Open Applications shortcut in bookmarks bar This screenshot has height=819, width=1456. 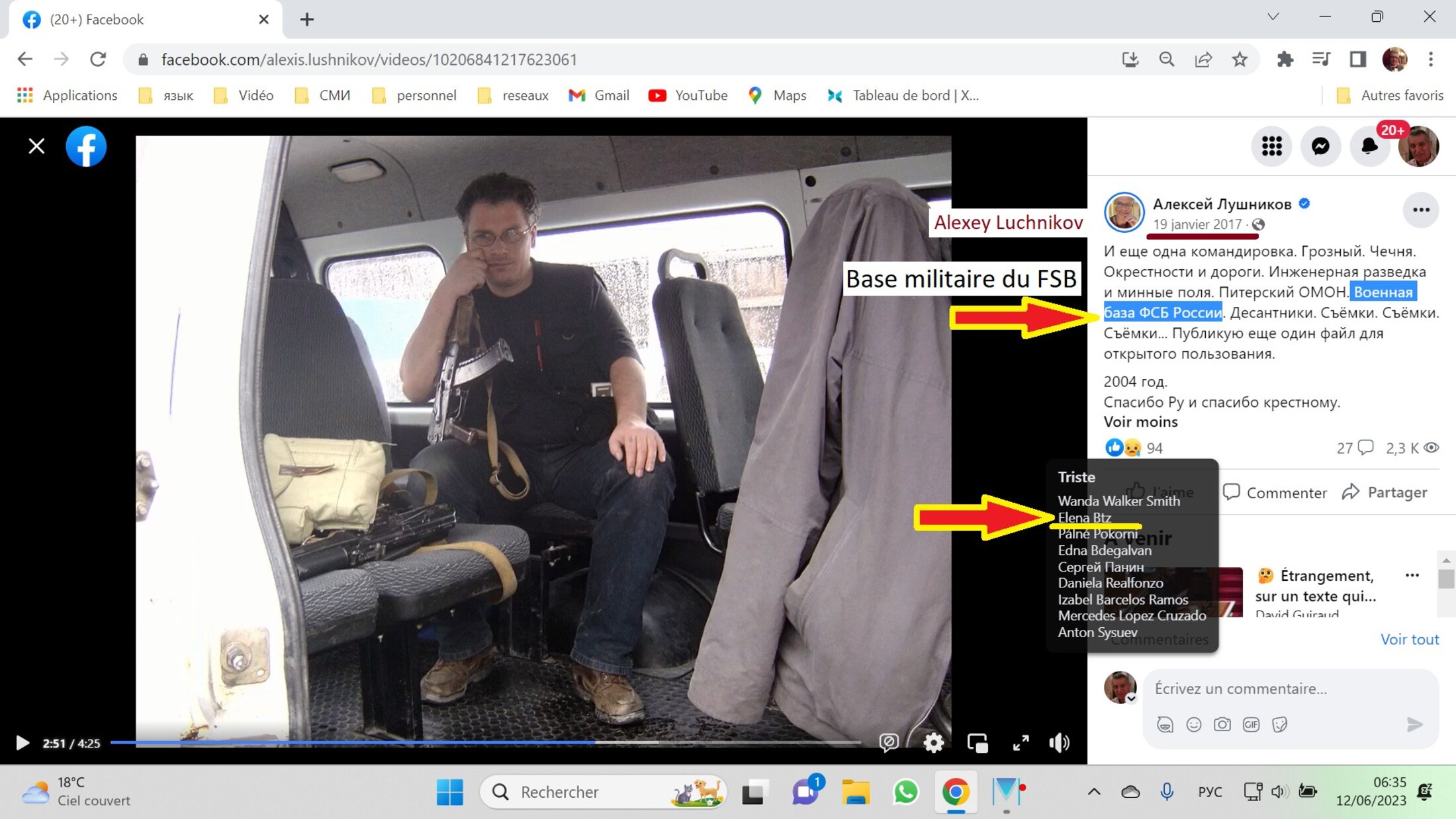(x=68, y=95)
